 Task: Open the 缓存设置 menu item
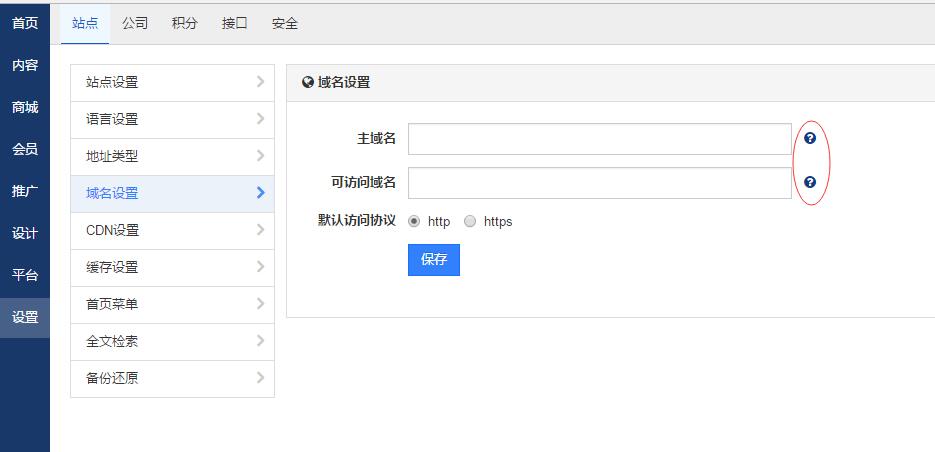(x=172, y=267)
